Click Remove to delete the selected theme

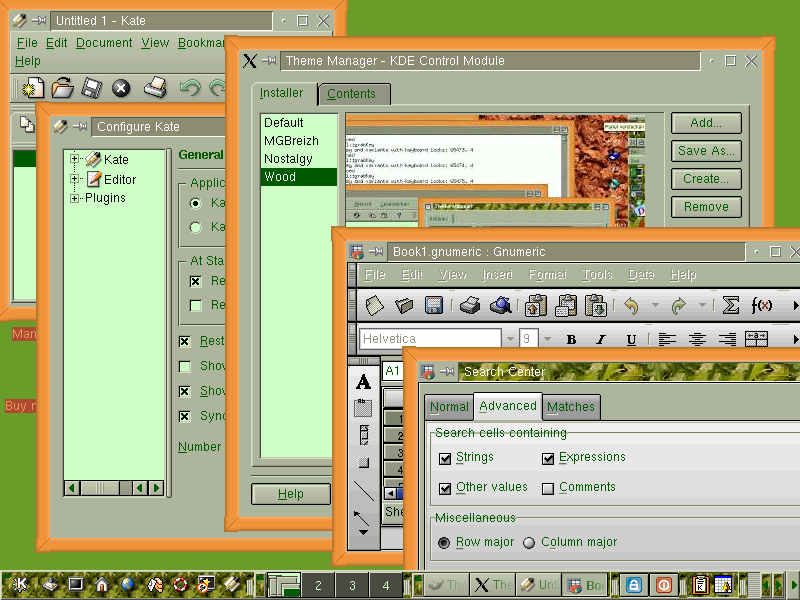pos(706,207)
